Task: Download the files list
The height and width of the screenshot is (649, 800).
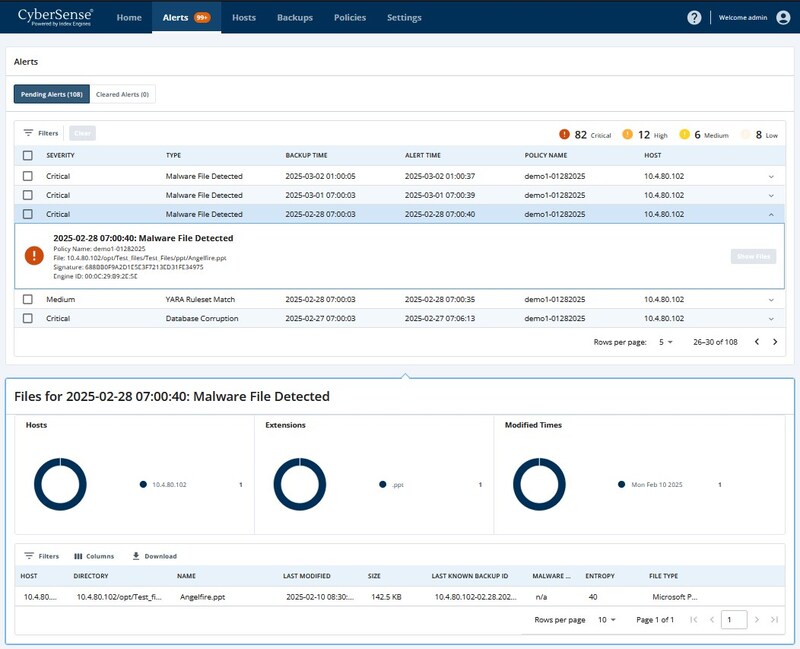Action: tap(155, 556)
